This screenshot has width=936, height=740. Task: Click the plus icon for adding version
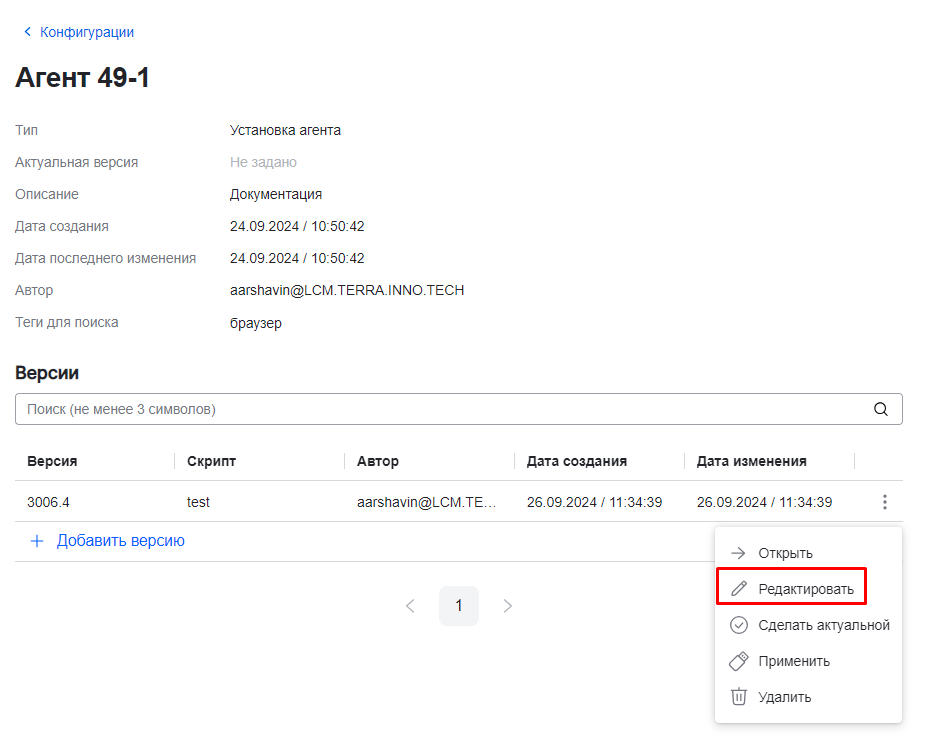37,541
